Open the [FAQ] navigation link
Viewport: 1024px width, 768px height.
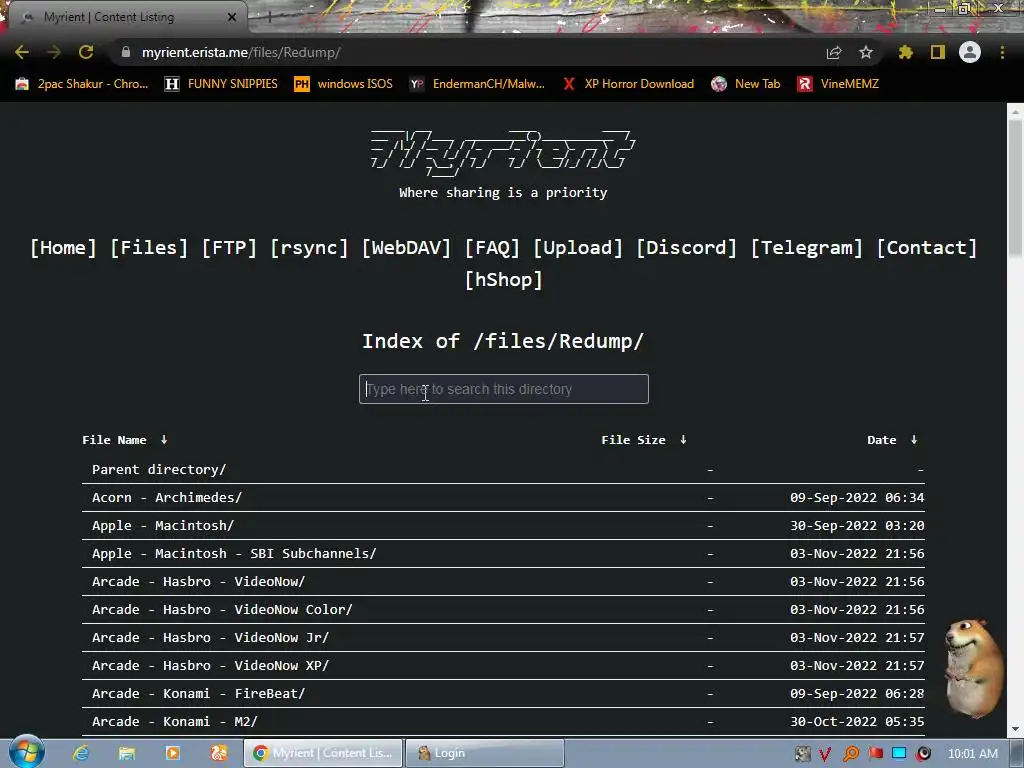pos(492,248)
